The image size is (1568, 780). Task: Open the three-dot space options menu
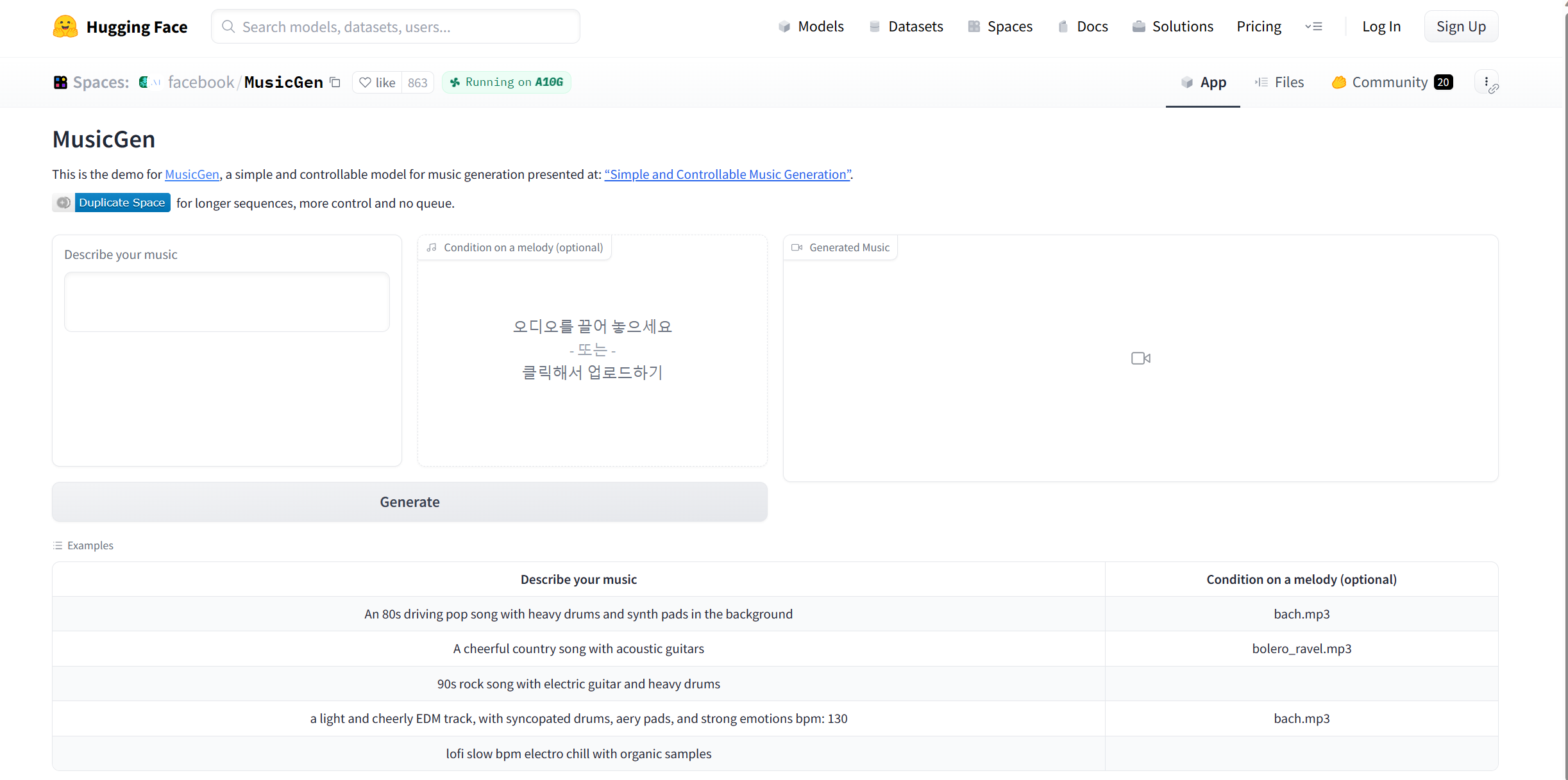point(1486,82)
